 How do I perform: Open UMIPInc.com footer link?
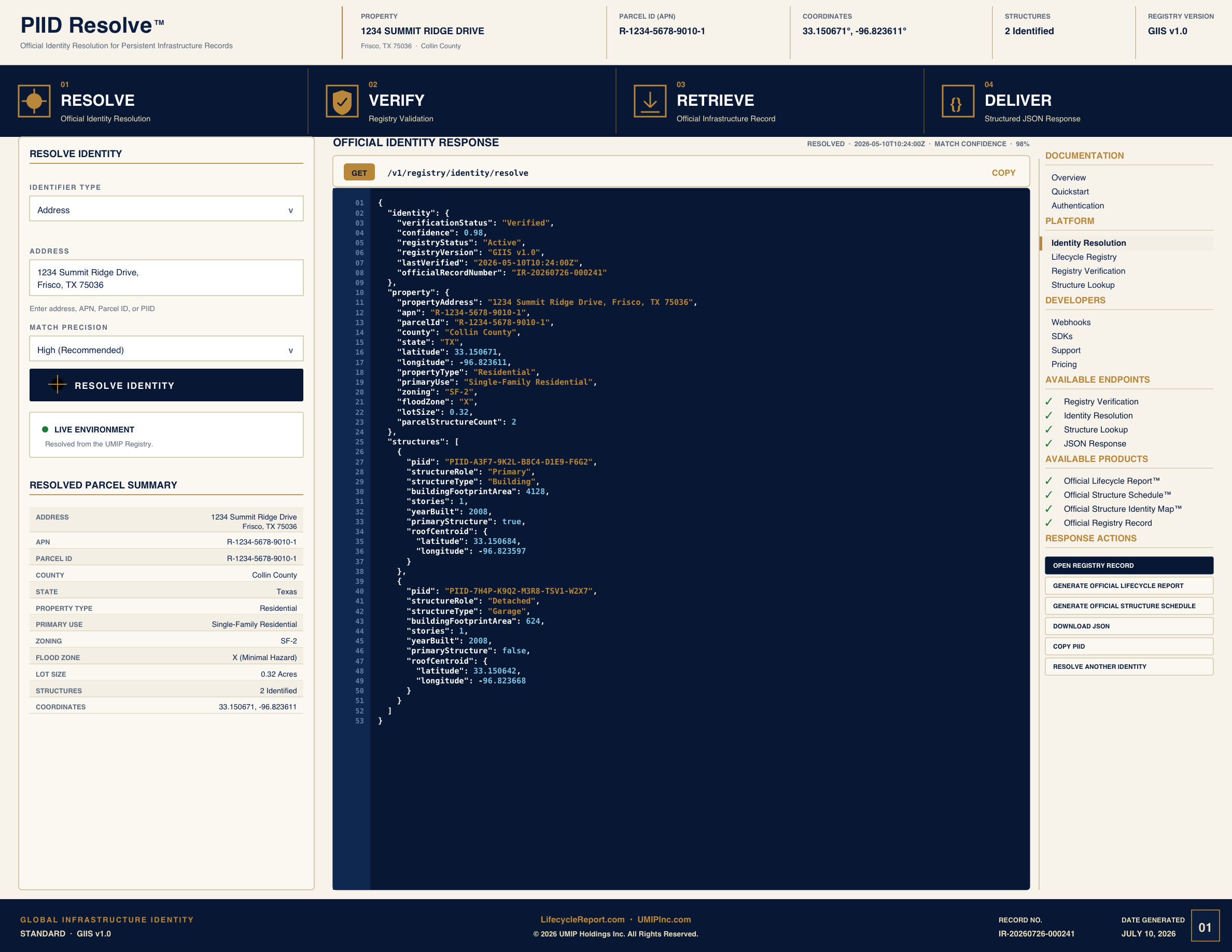tap(664, 919)
